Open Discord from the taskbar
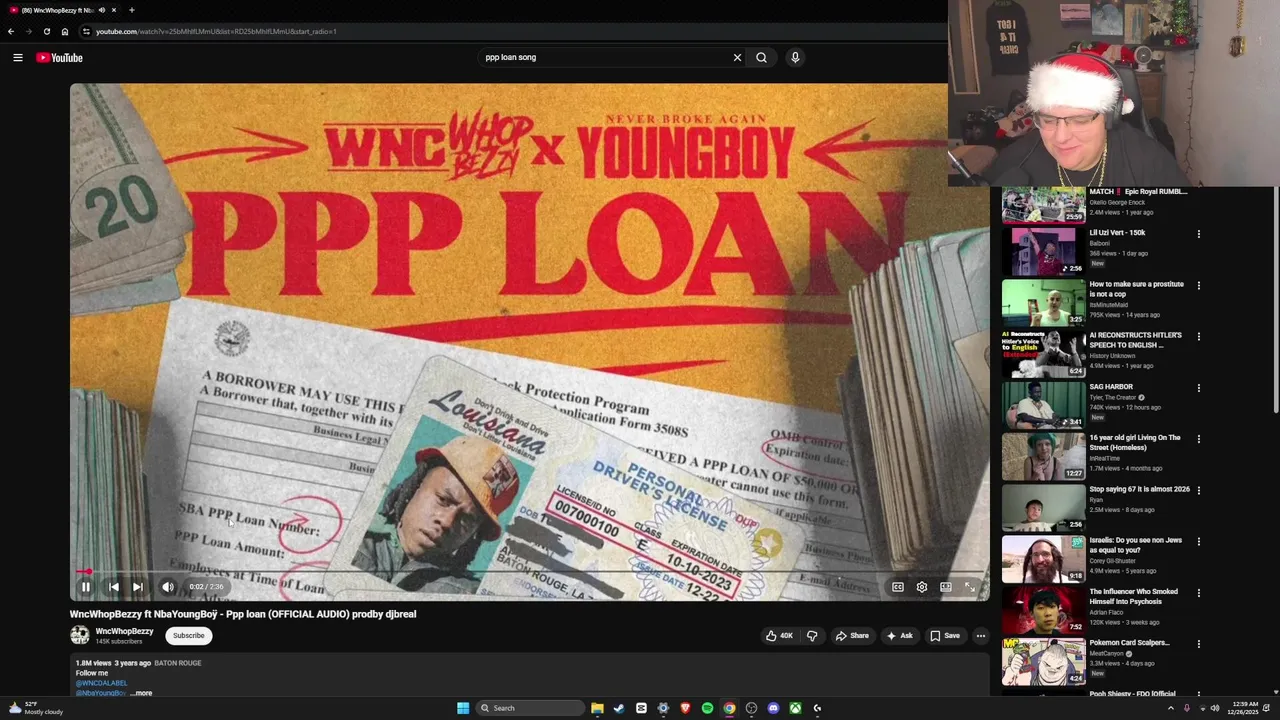 coord(773,708)
